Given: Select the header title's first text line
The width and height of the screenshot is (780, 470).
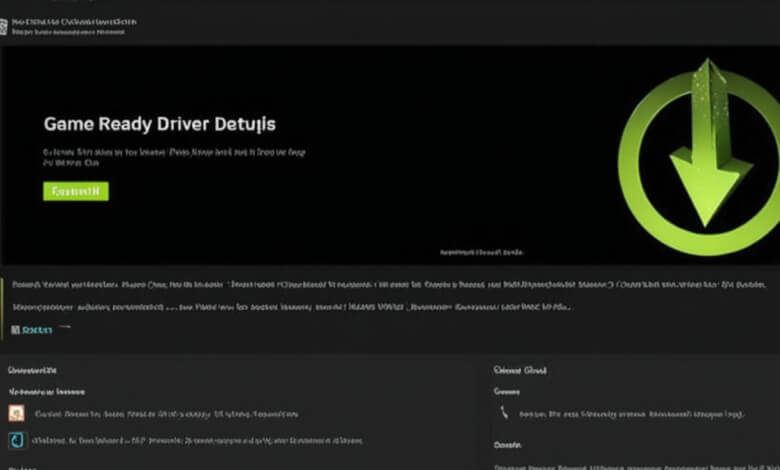Looking at the screenshot, I should click(74, 22).
